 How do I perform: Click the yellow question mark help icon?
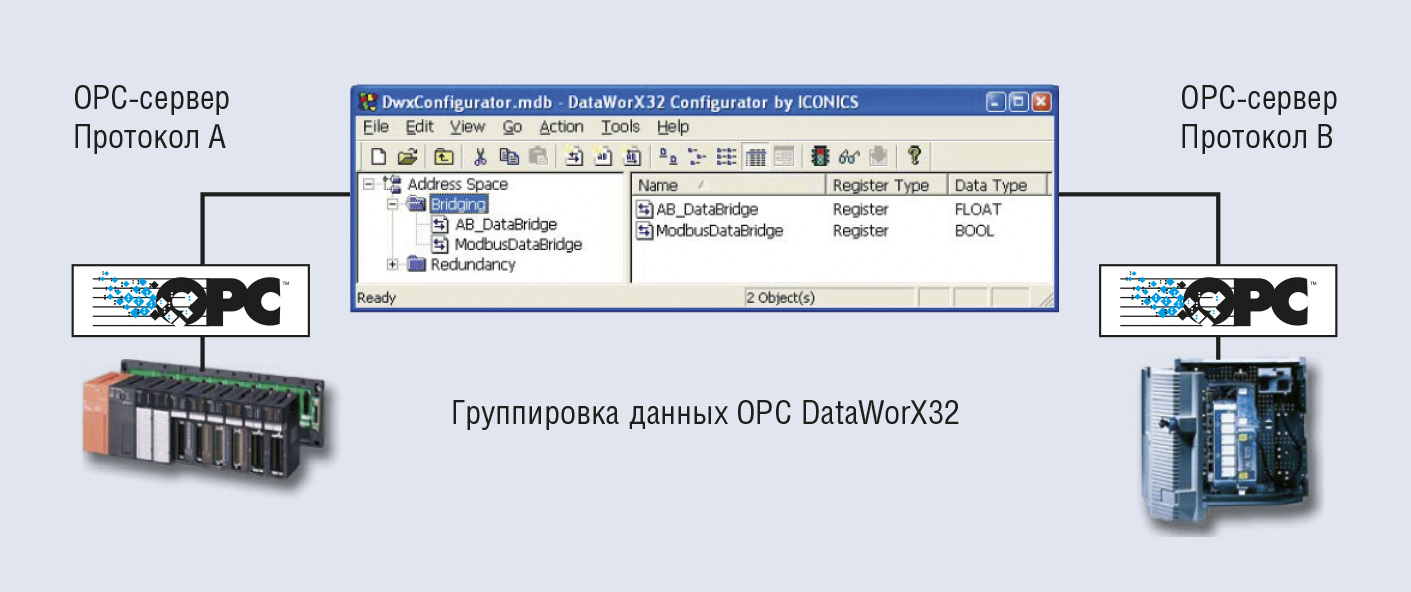click(x=914, y=155)
